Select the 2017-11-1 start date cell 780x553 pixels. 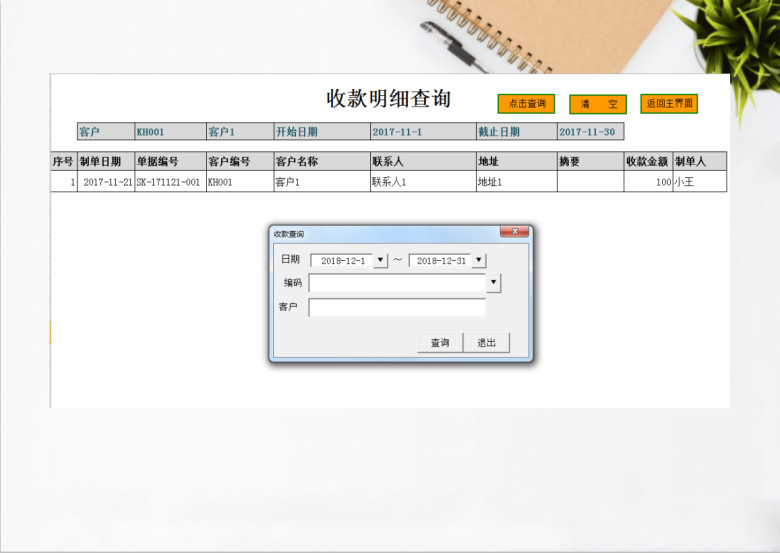pos(423,131)
